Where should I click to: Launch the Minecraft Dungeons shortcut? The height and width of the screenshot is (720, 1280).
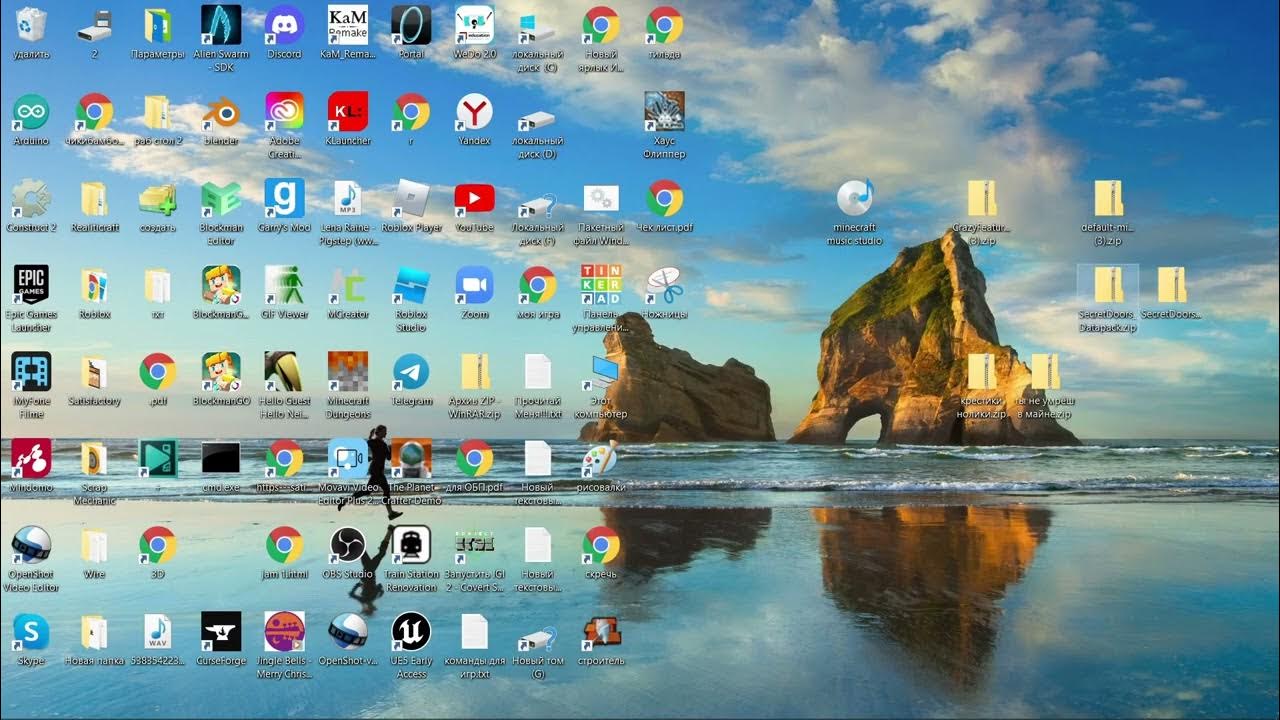pos(347,371)
